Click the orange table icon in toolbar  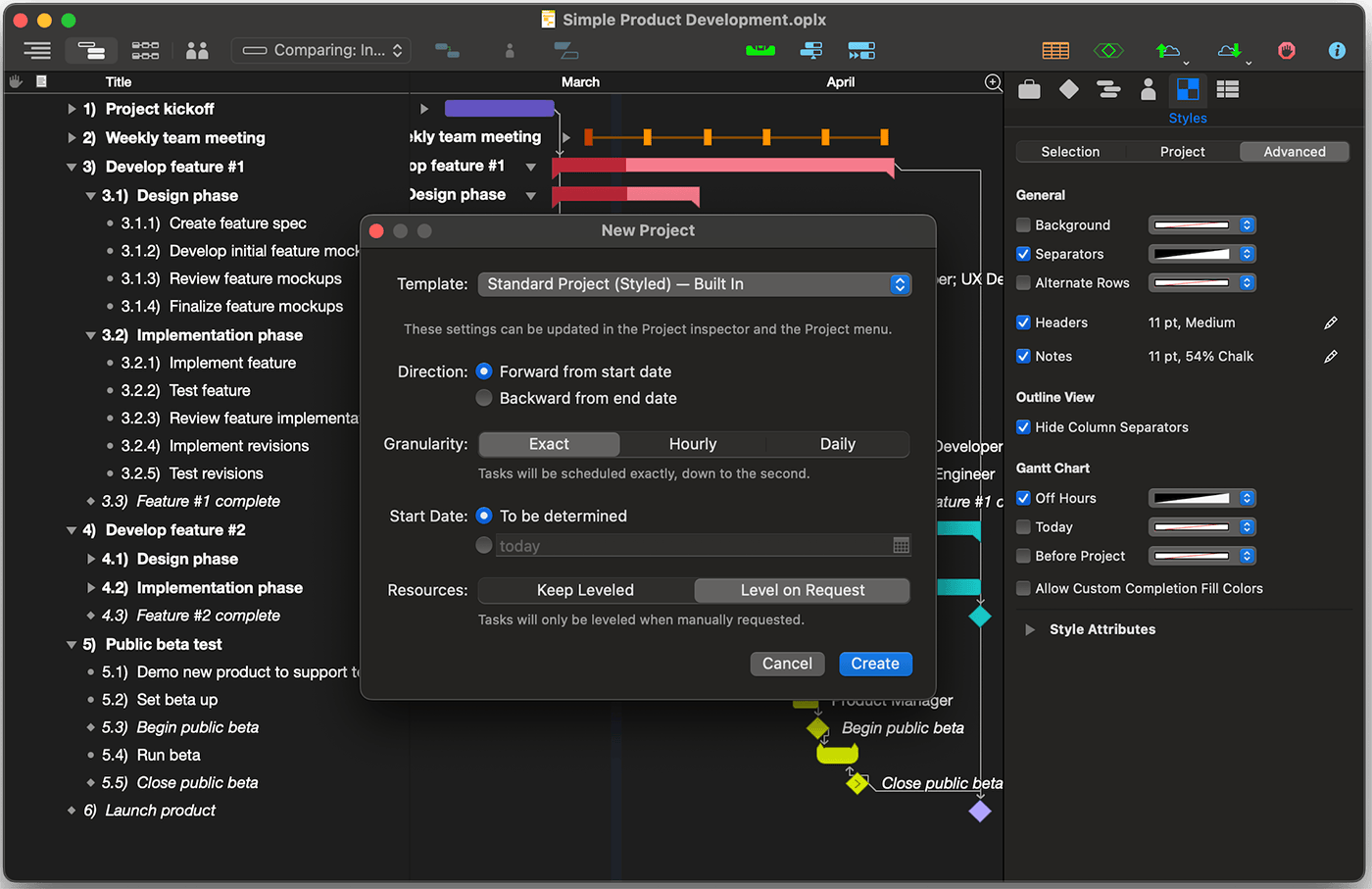click(x=1055, y=50)
